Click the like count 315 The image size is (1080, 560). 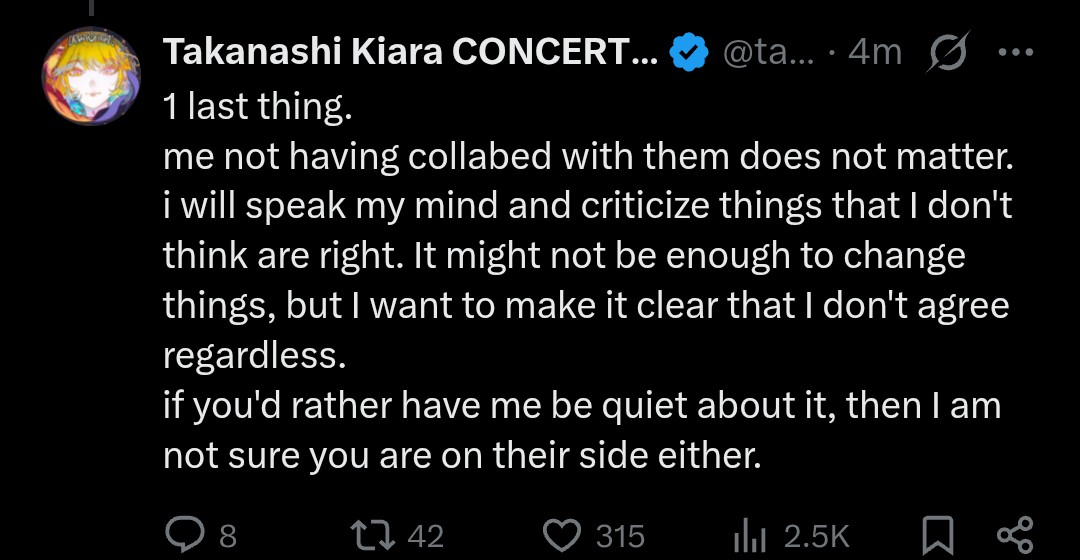click(x=621, y=537)
